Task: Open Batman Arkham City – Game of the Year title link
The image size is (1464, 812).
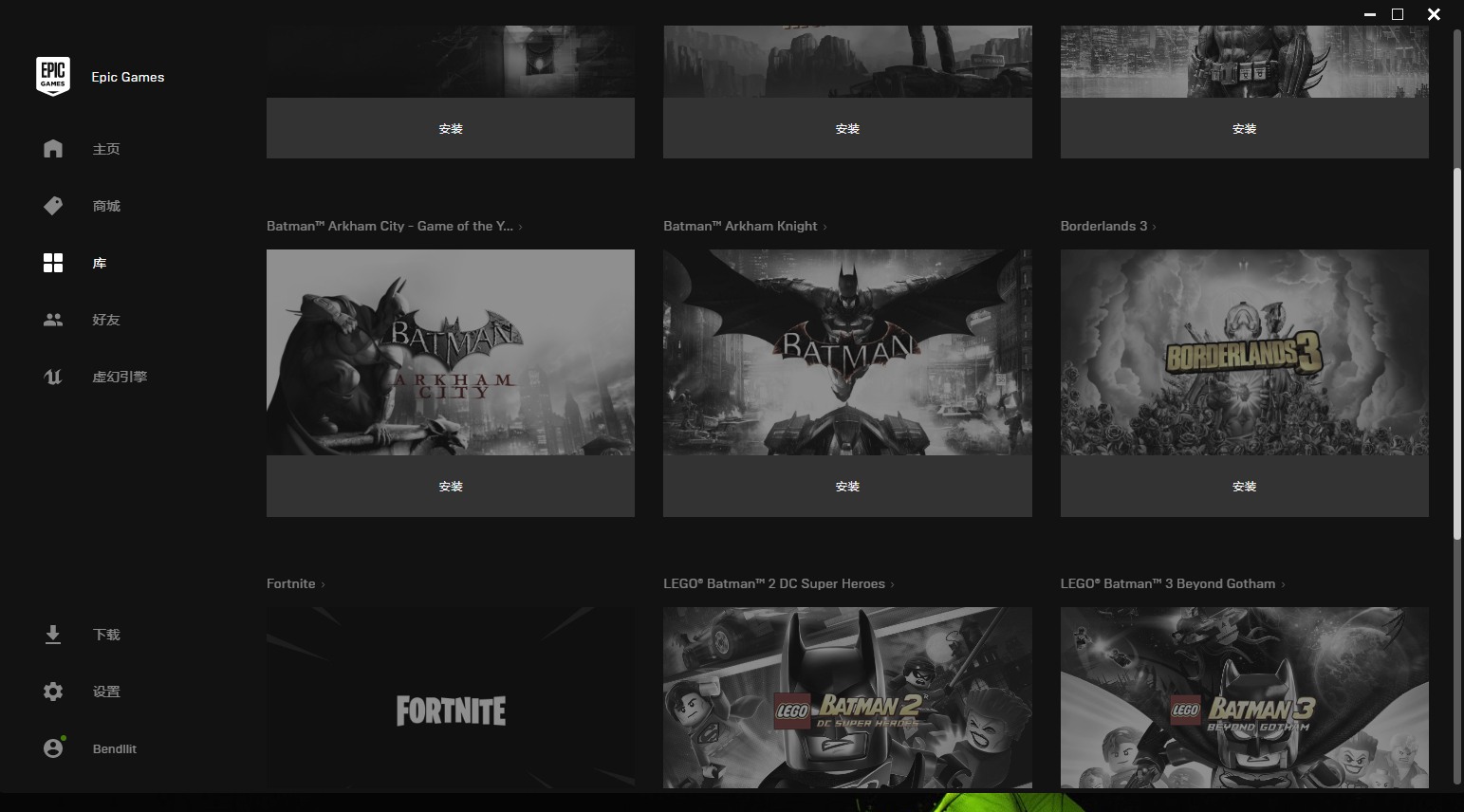Action: coord(394,226)
